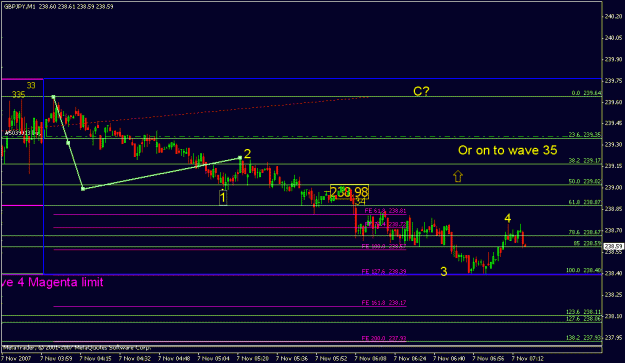The height and width of the screenshot is (363, 625).
Task: Click the '7 Nov 04:32' time axis label
Action: click(x=135, y=358)
